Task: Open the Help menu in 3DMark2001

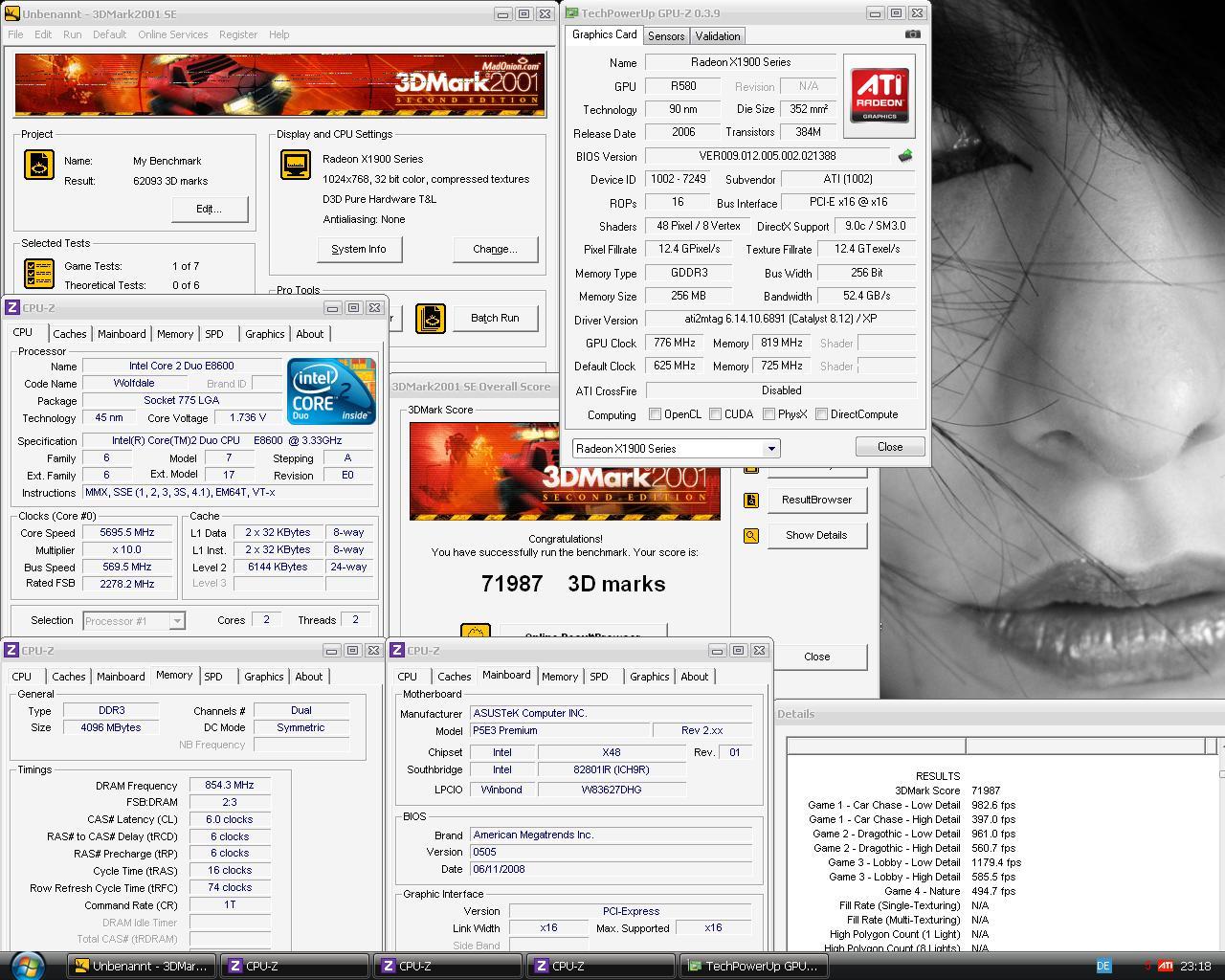Action: [x=278, y=34]
